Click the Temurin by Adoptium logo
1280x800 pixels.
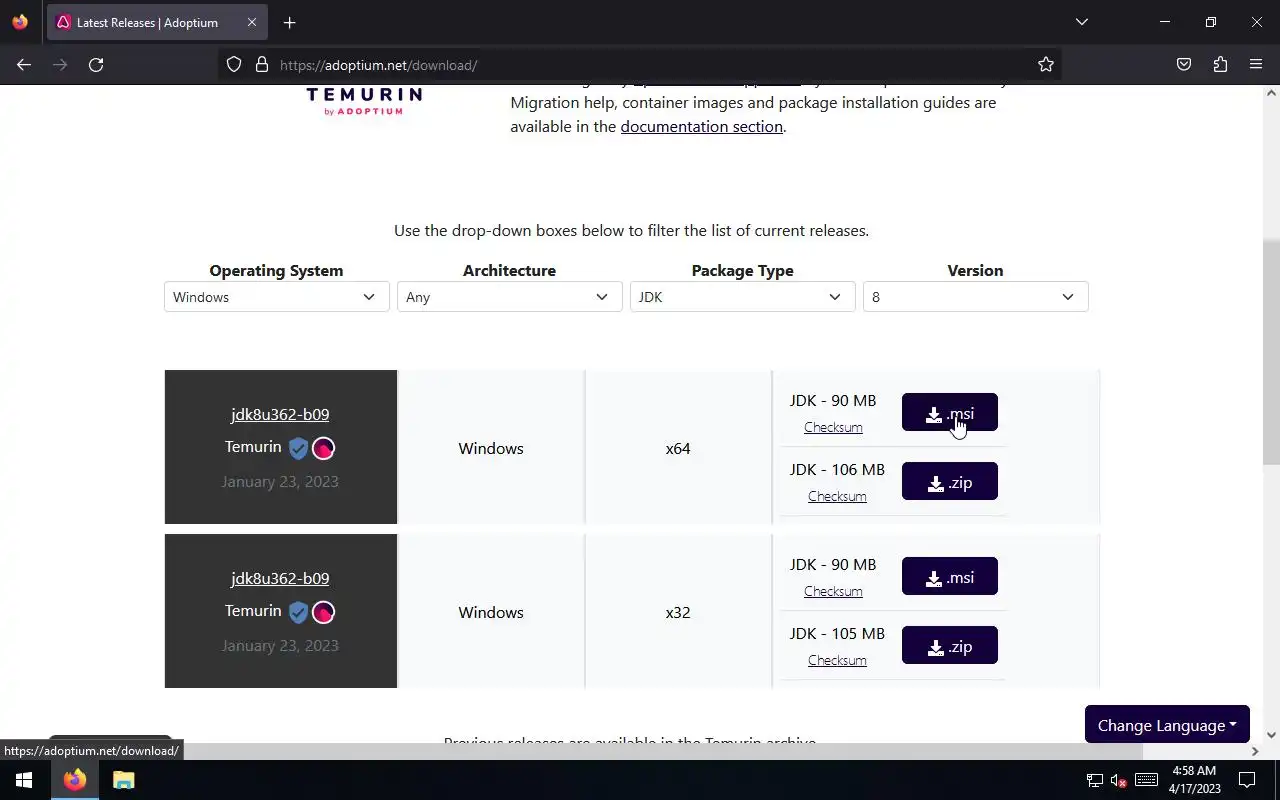tap(364, 101)
